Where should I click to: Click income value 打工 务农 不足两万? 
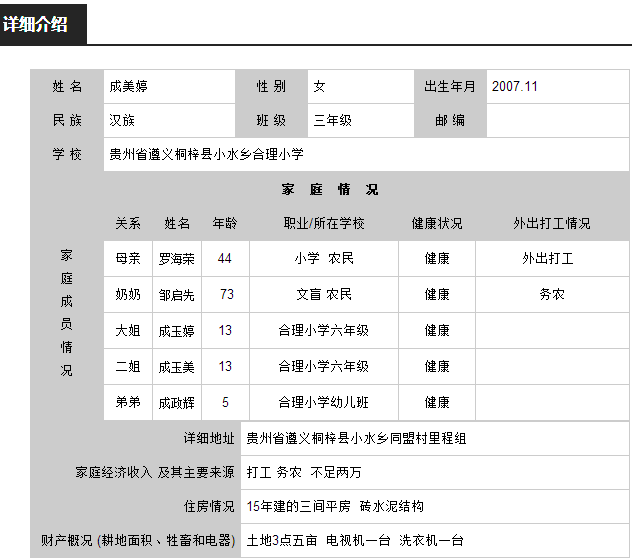pos(304,472)
